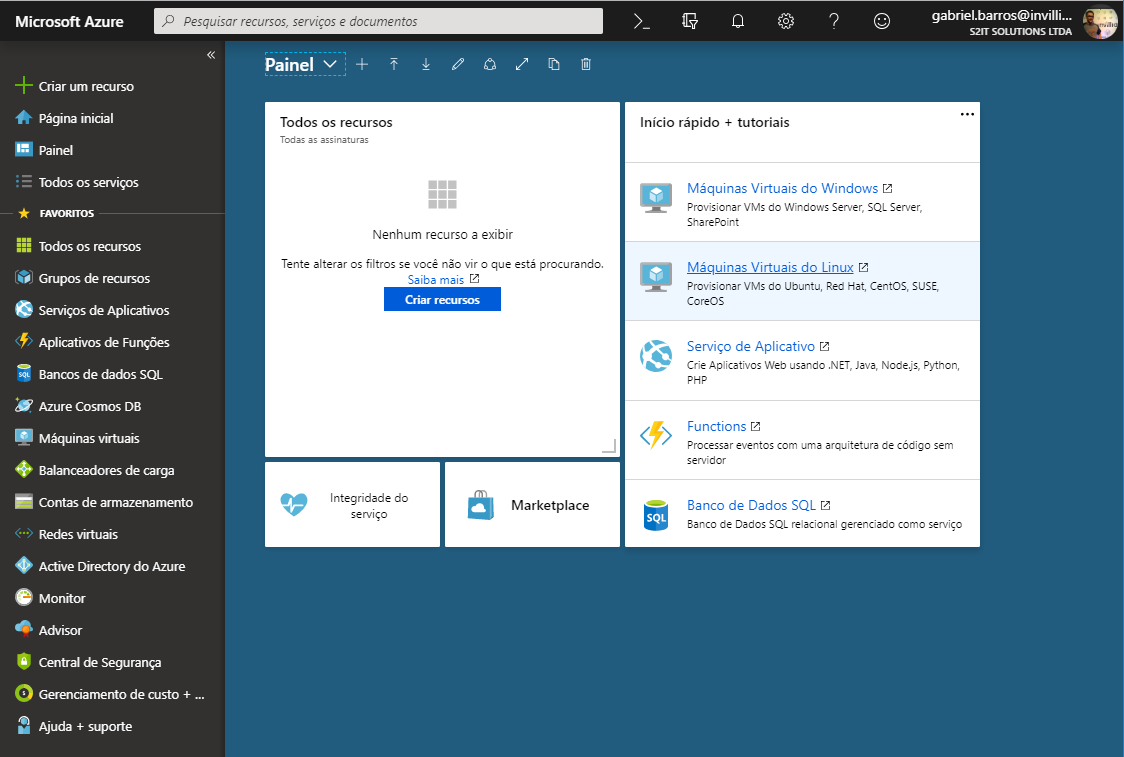1124x757 pixels.
Task: Open Máquinas Virtuais do Linux link
Action: click(x=770, y=267)
